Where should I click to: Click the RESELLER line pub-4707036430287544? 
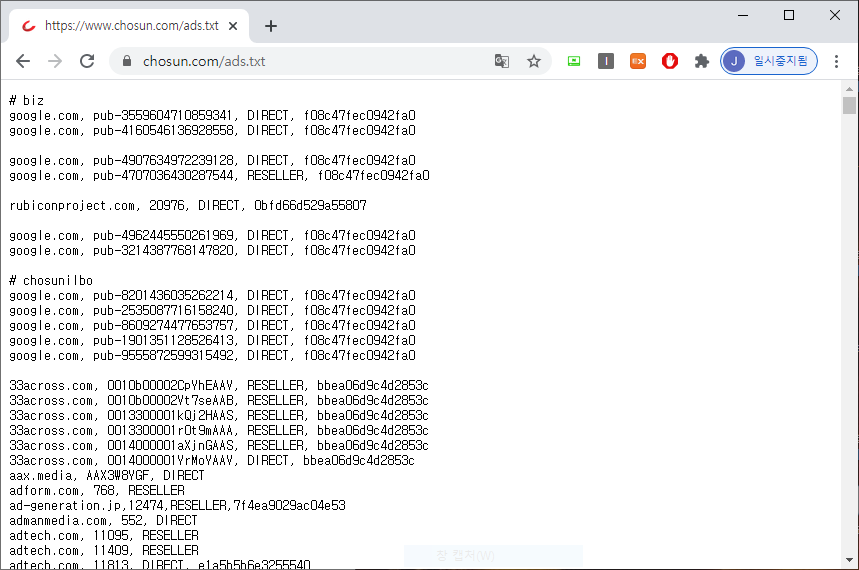[x=219, y=175]
